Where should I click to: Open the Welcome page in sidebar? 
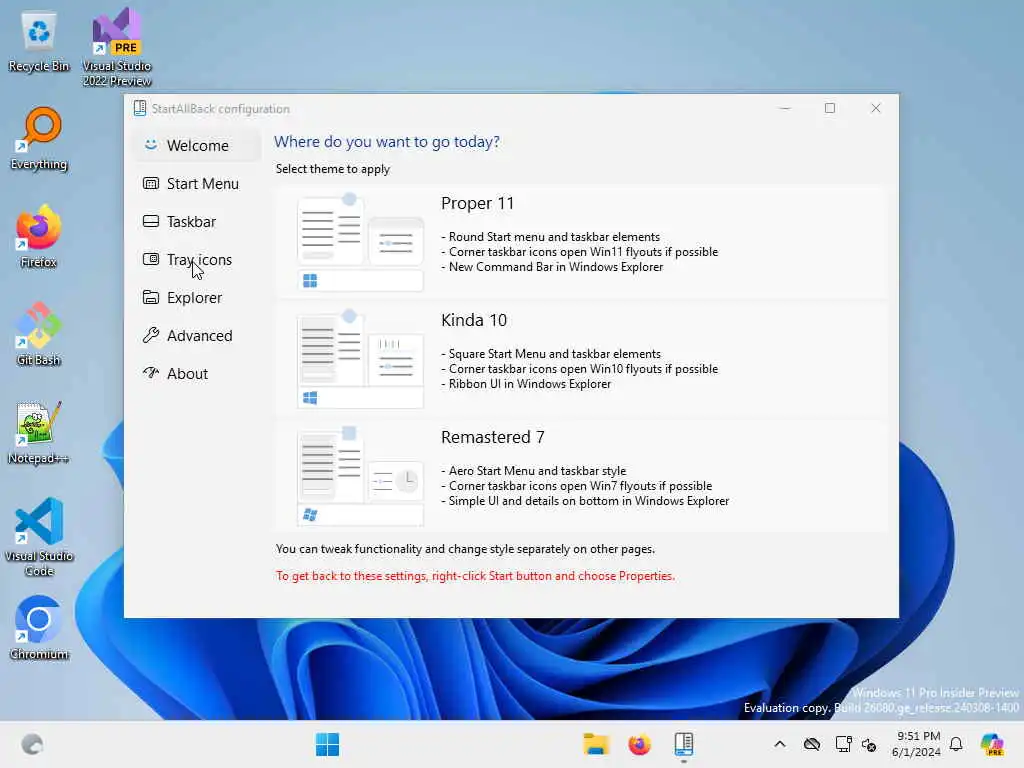click(x=198, y=146)
